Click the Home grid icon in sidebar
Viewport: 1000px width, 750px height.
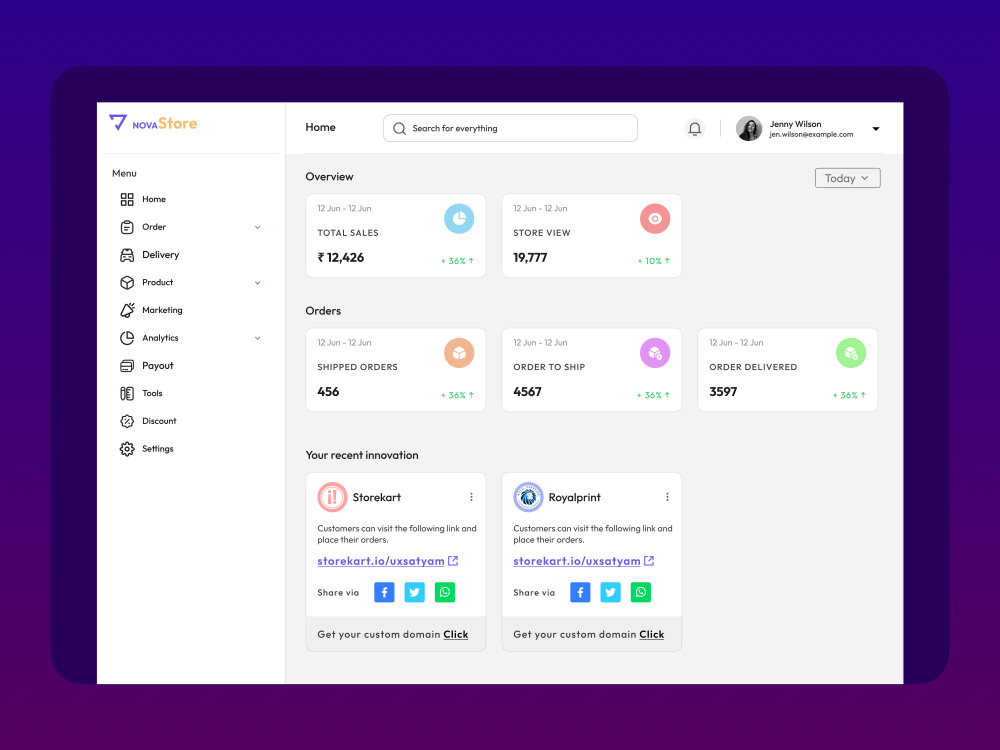[127, 200]
